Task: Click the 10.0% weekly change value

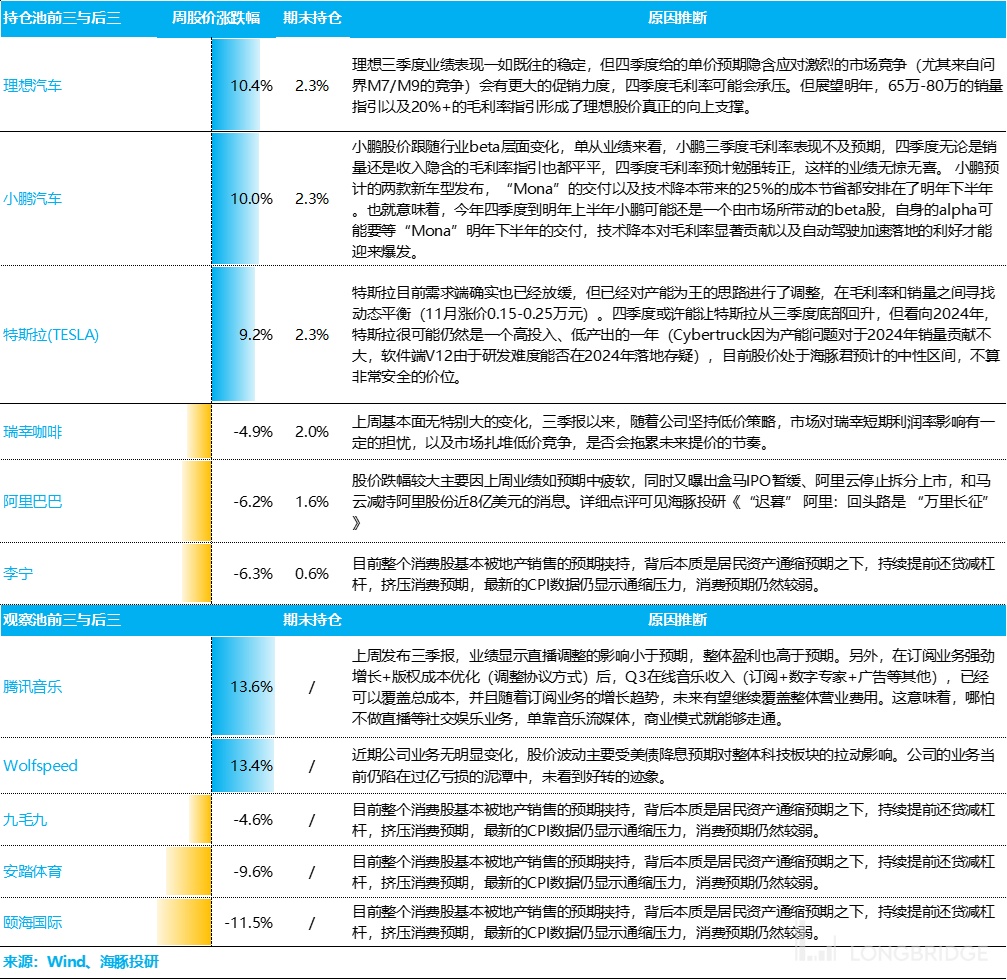Action: click(x=251, y=198)
